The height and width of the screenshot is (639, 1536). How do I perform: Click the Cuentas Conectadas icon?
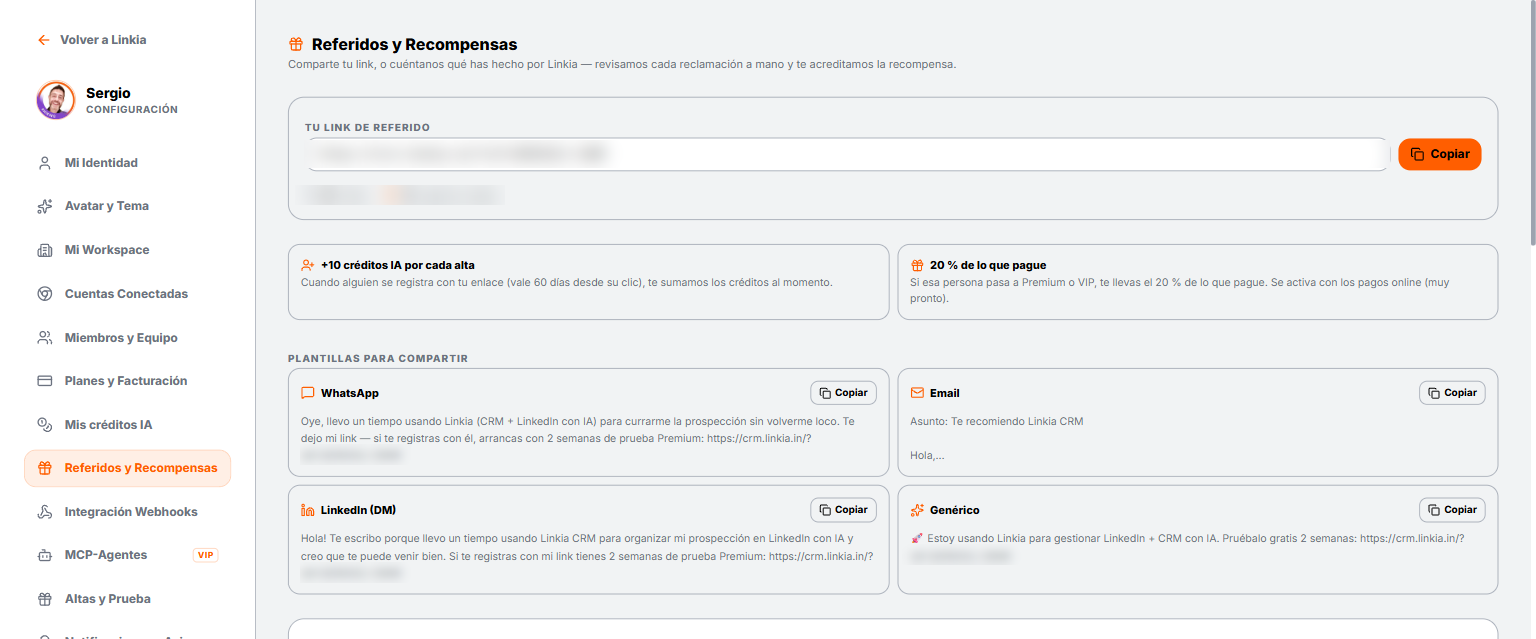pos(44,294)
